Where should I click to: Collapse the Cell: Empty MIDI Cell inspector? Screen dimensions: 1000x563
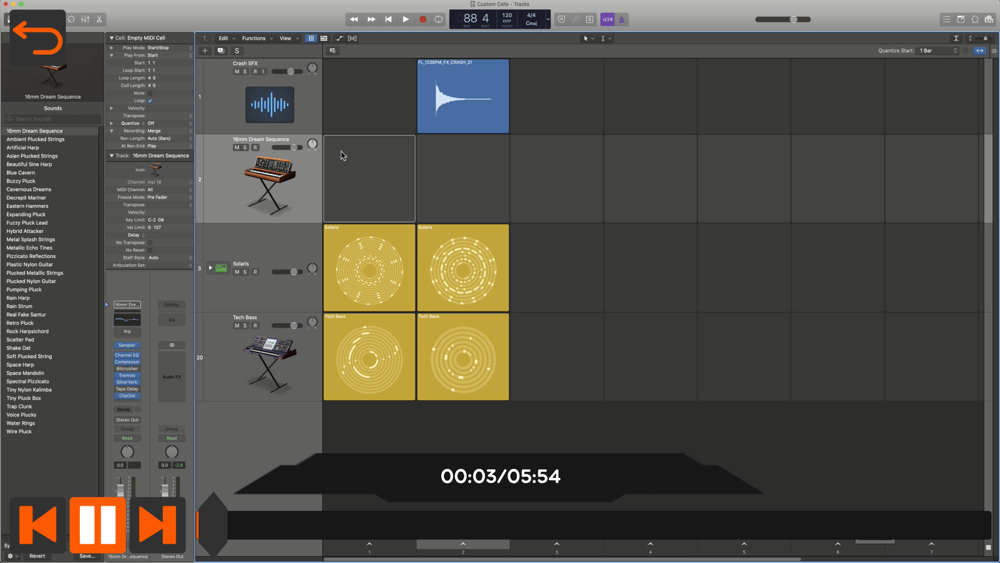click(112, 38)
